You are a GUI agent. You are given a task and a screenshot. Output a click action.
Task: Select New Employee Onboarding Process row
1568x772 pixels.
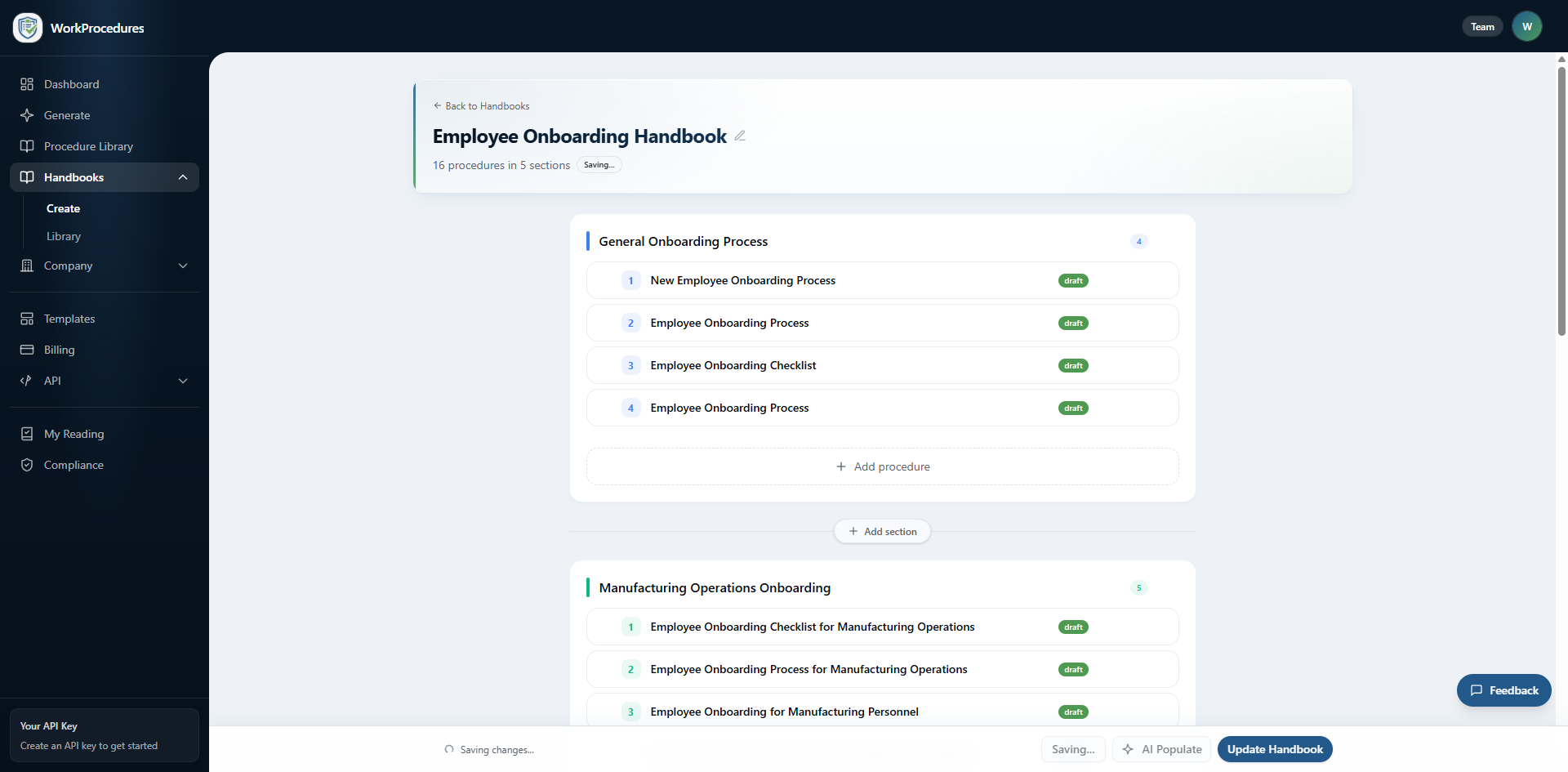pos(883,280)
